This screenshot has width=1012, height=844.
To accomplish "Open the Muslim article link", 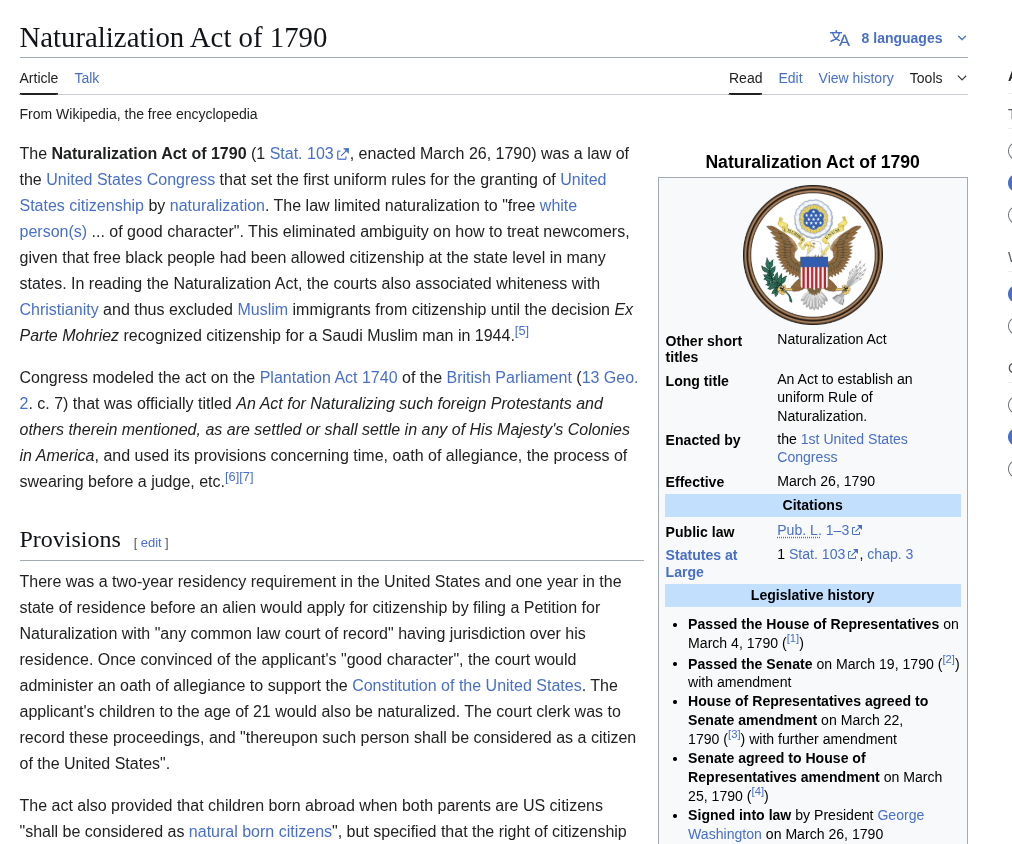I will click(x=263, y=309).
